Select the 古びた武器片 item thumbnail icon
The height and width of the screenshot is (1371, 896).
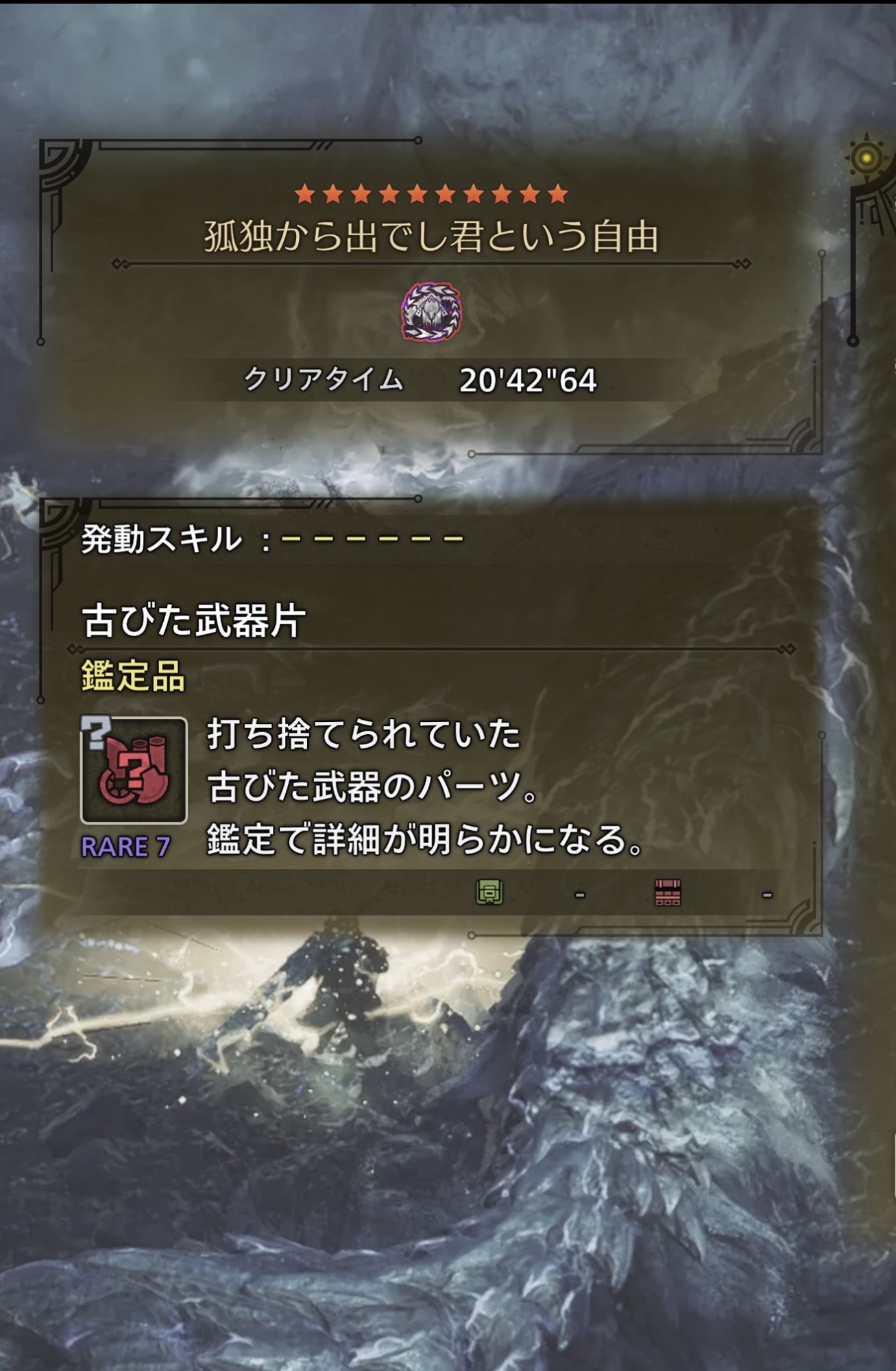(x=134, y=770)
